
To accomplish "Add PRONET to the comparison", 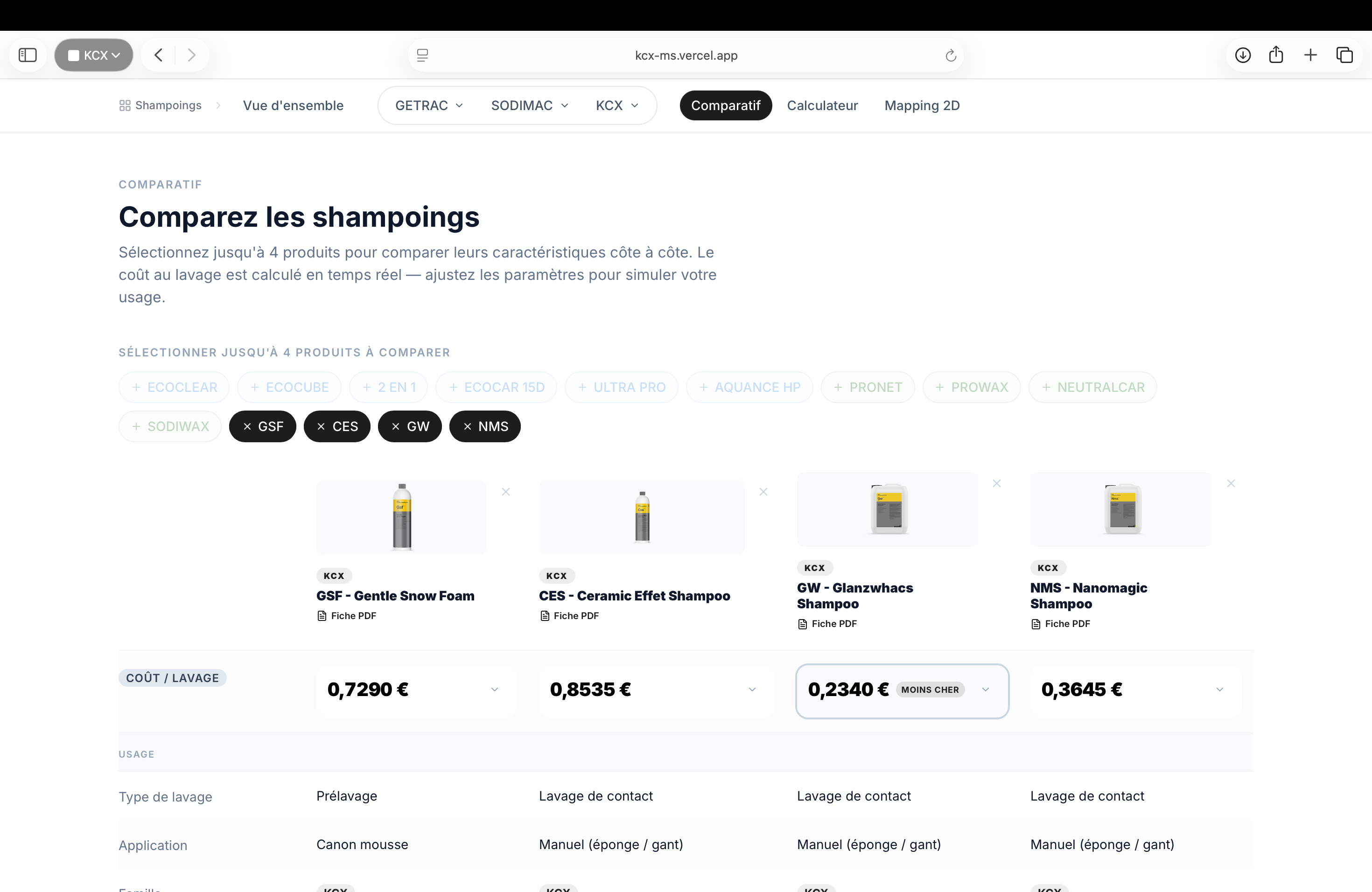I will (x=868, y=387).
